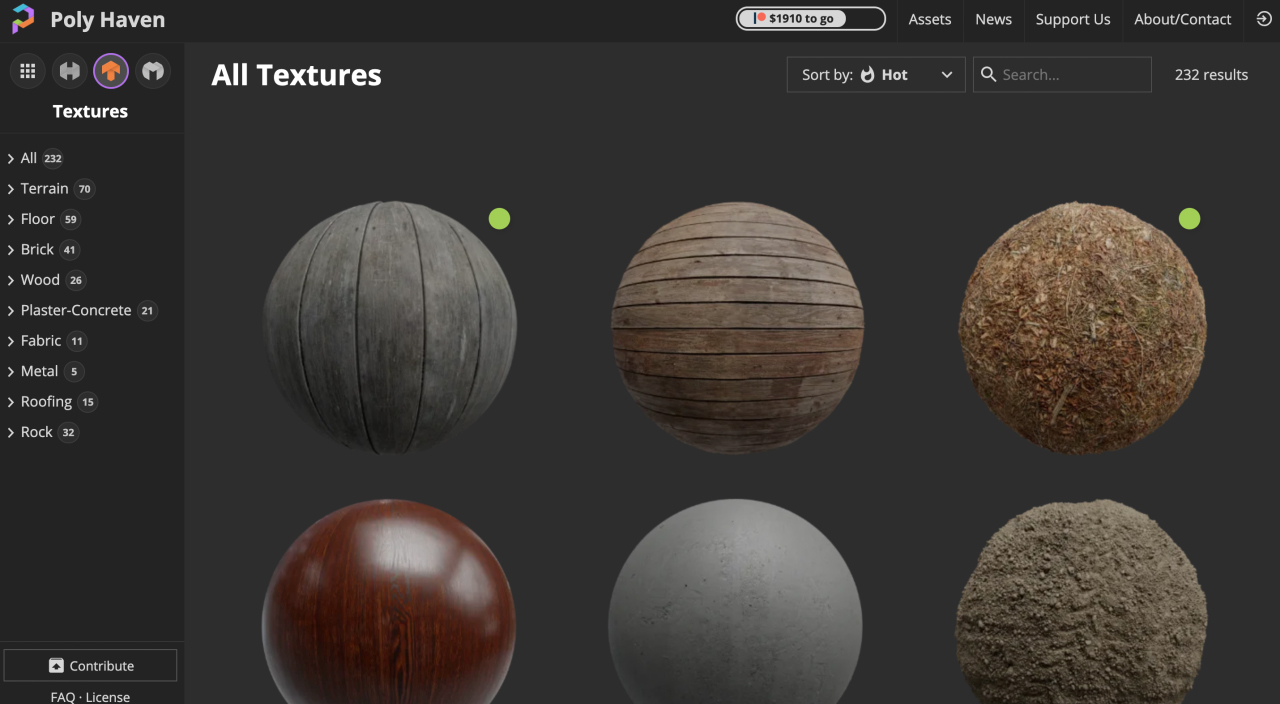This screenshot has width=1280, height=704.
Task: Expand the Terrain category chevron
Action: 10,189
